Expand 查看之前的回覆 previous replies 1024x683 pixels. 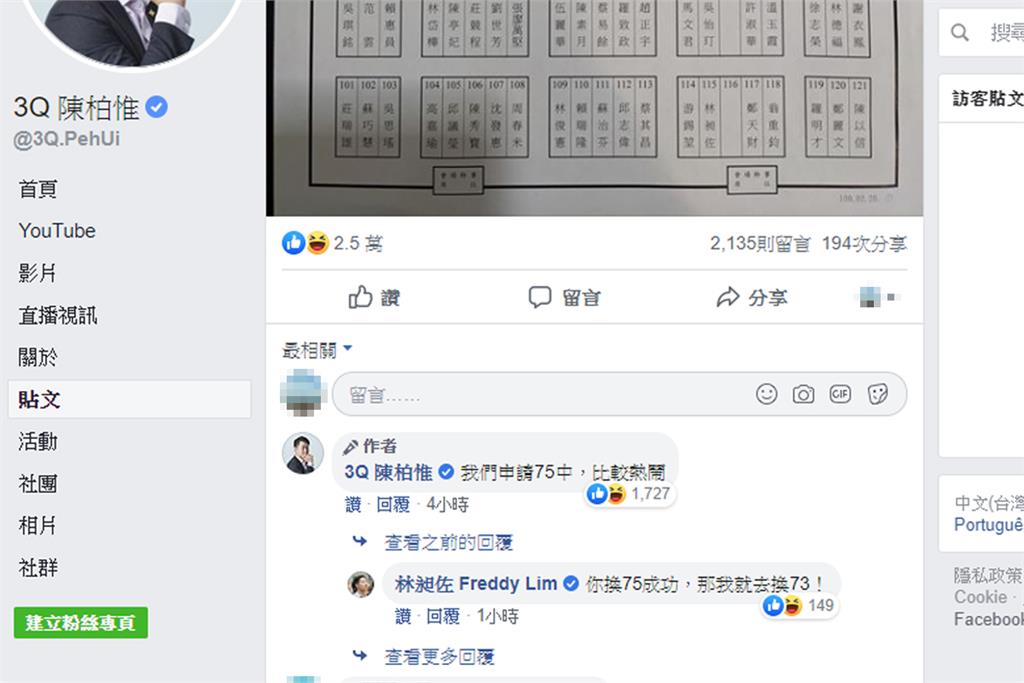tap(448, 543)
